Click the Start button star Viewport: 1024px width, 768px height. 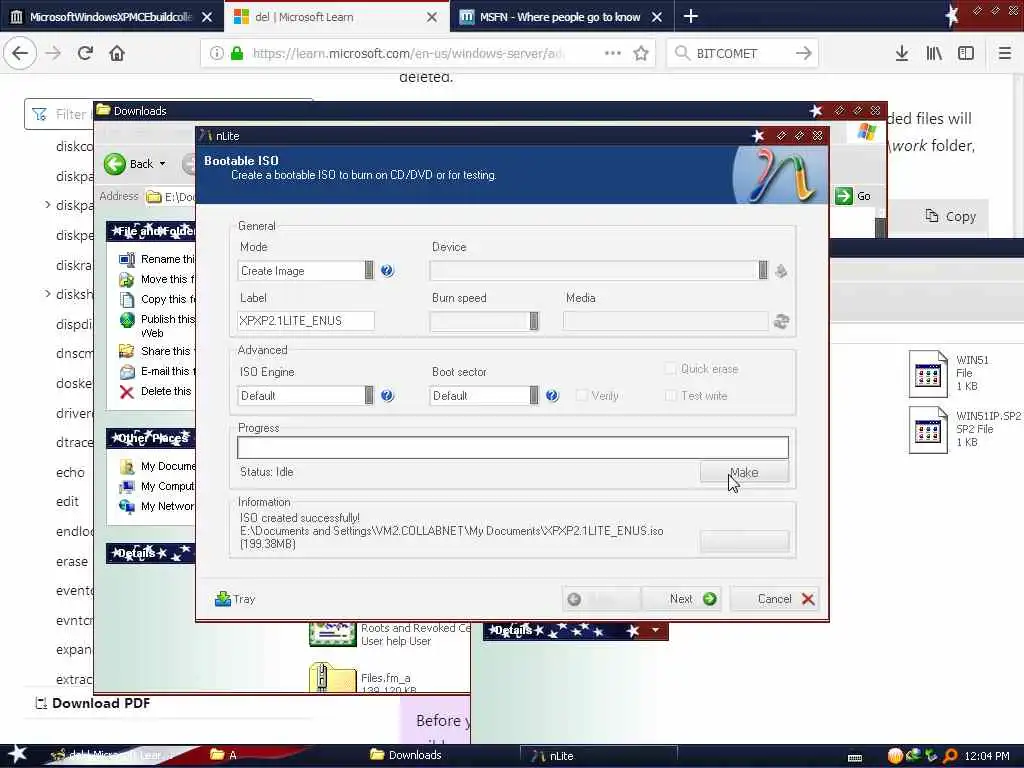[x=17, y=754]
